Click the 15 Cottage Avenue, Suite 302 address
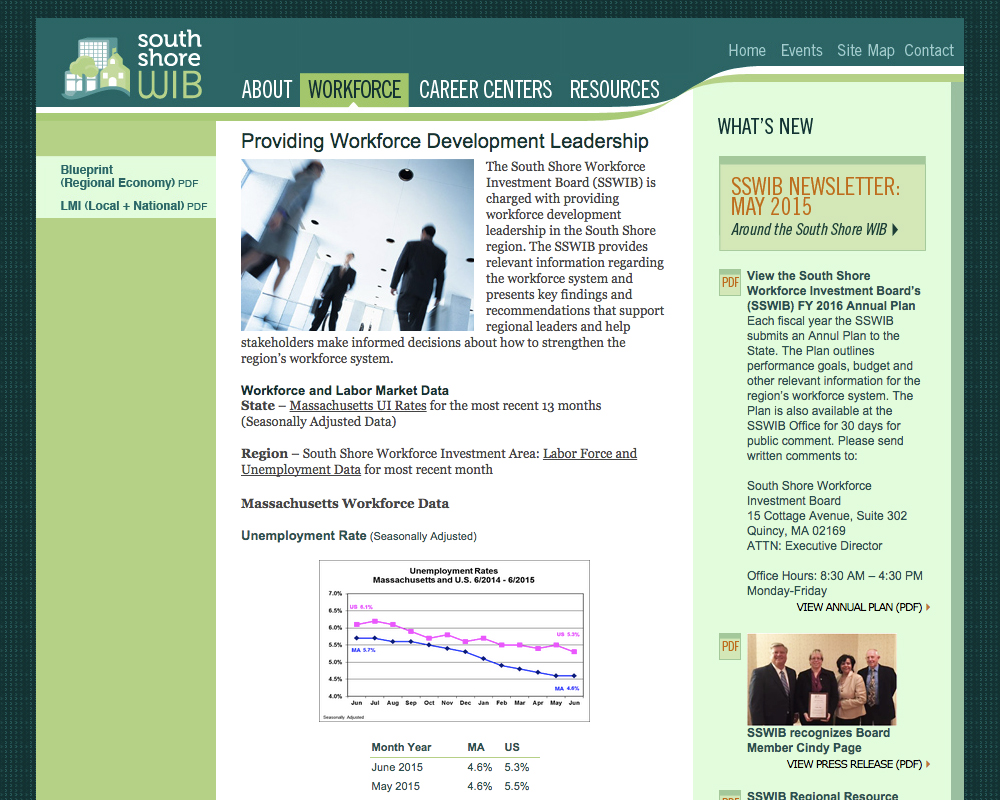The image size is (1000, 800). (827, 515)
